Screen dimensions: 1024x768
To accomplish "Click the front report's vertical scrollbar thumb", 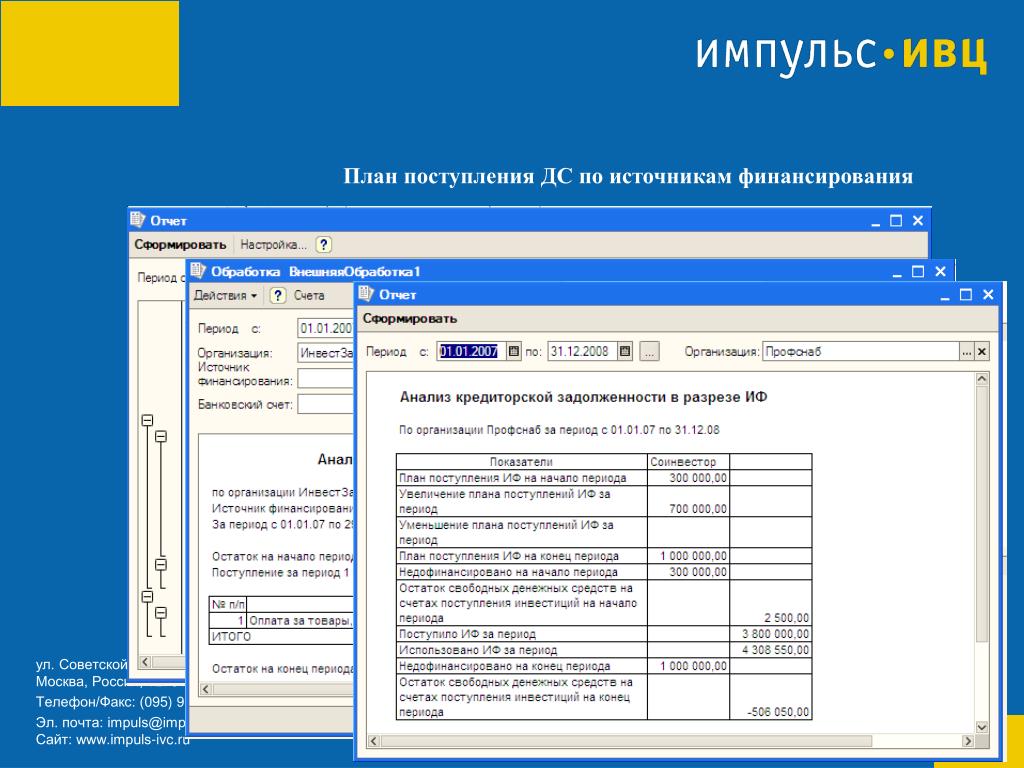I will (982, 513).
